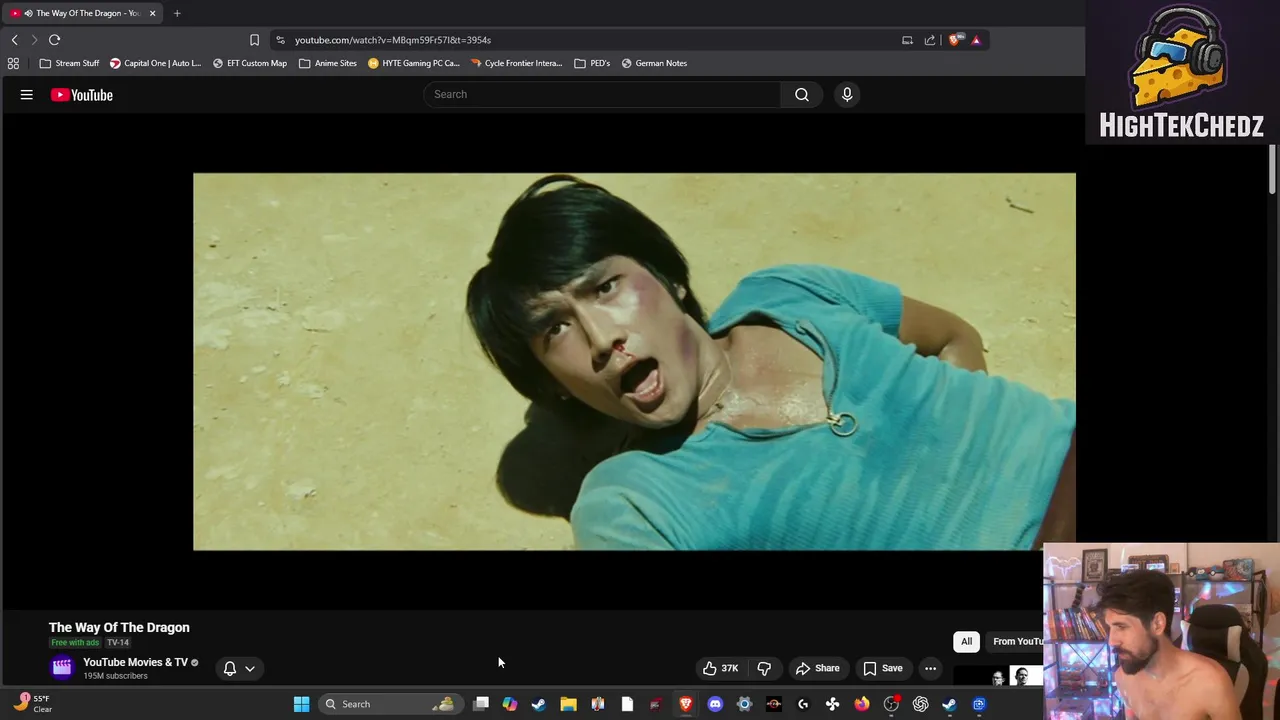1280x720 pixels.
Task: Open the weather widget showing 55°F
Action: click(32, 704)
